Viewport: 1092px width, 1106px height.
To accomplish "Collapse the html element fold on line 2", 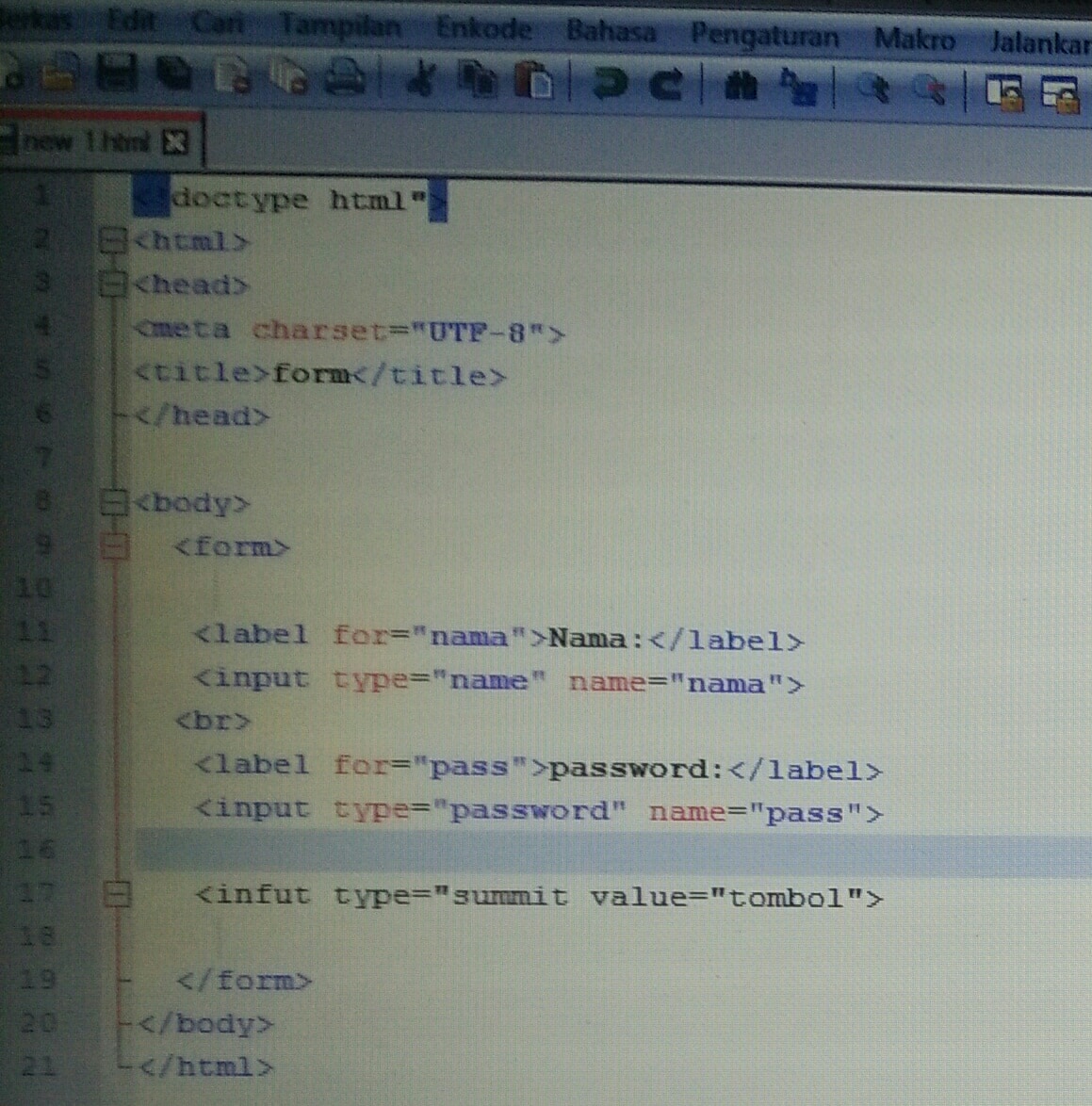I will click(x=113, y=240).
